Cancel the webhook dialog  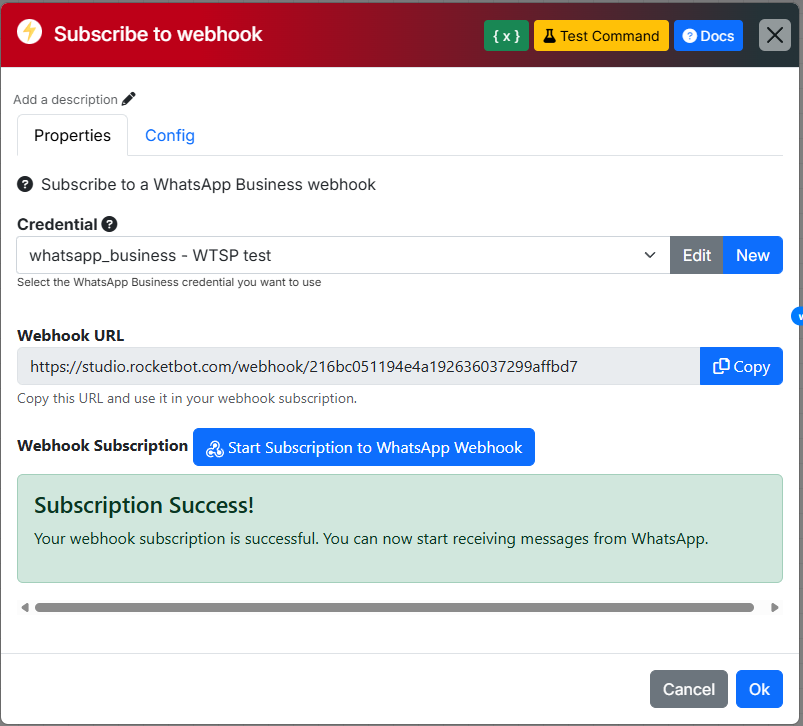[688, 689]
